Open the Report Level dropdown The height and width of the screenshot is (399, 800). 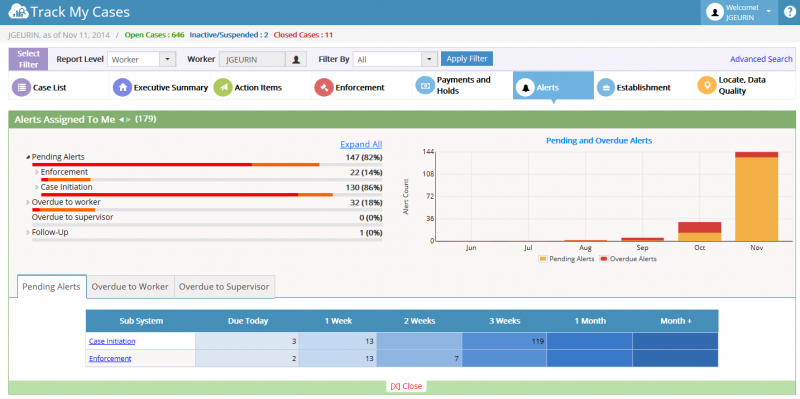click(x=142, y=59)
